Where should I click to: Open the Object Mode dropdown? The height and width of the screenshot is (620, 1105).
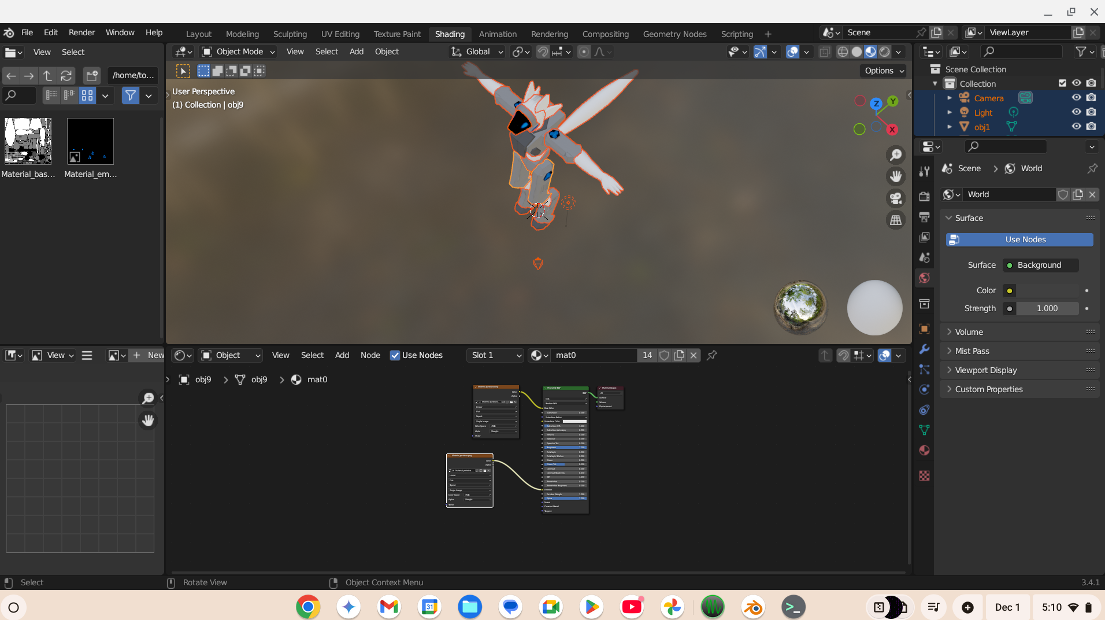(x=238, y=51)
